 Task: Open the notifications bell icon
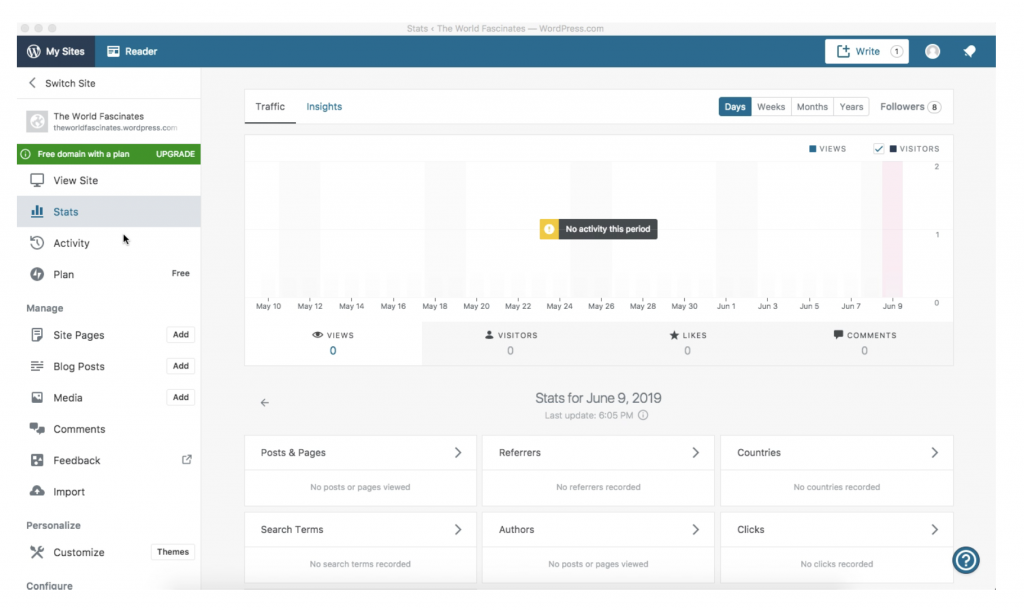point(970,51)
